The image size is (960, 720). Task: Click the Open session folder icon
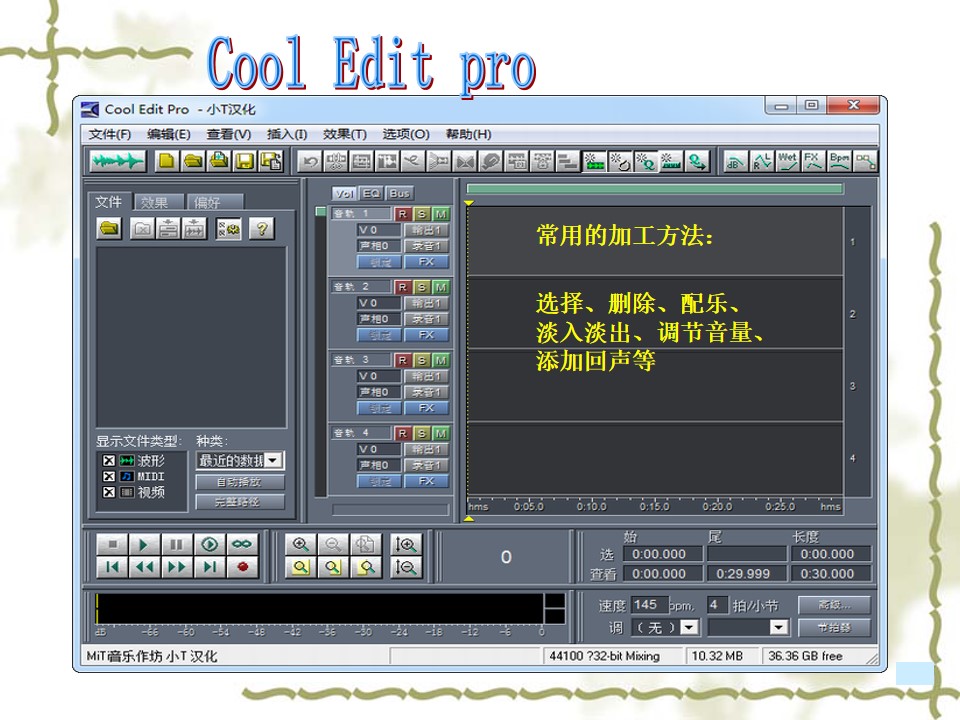pyautogui.click(x=193, y=161)
